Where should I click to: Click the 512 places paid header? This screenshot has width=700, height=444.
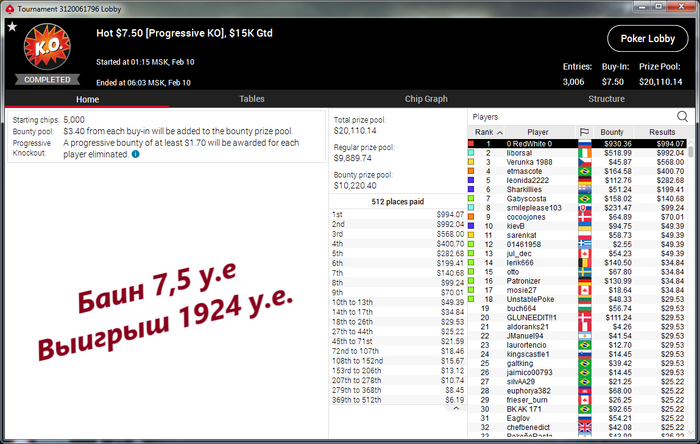(x=398, y=202)
